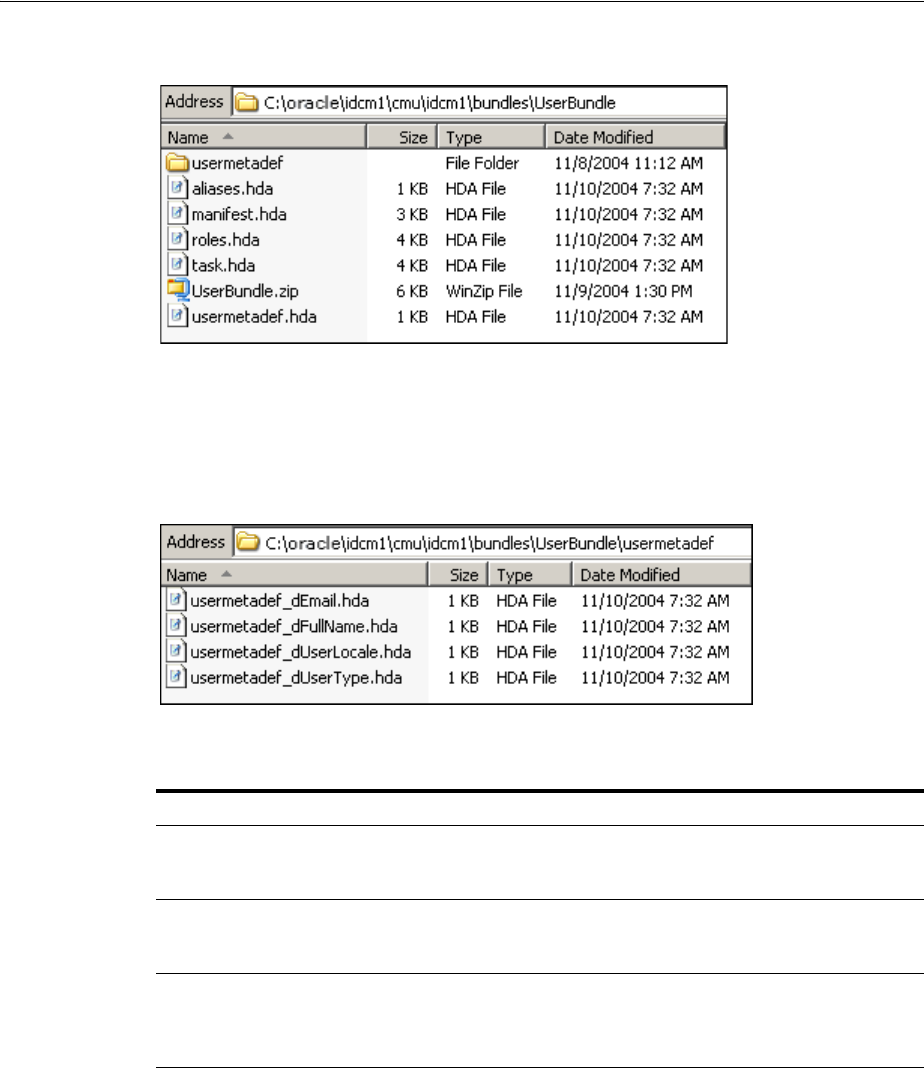924x1068 pixels.
Task: Select the usermetadef.hda file name
Action: (x=254, y=317)
